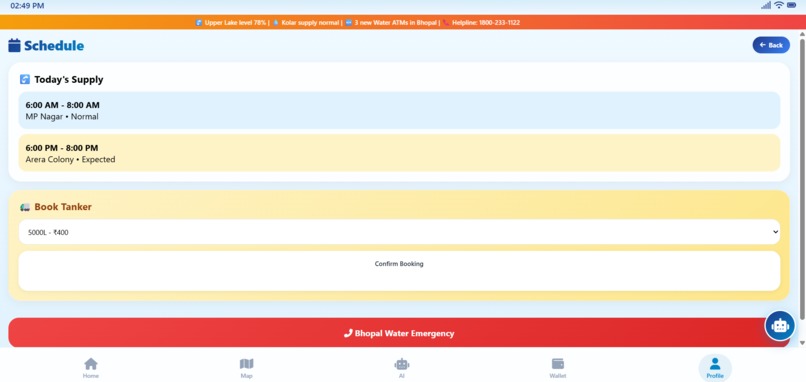Click the 02:49 PM clock

point(27,6)
